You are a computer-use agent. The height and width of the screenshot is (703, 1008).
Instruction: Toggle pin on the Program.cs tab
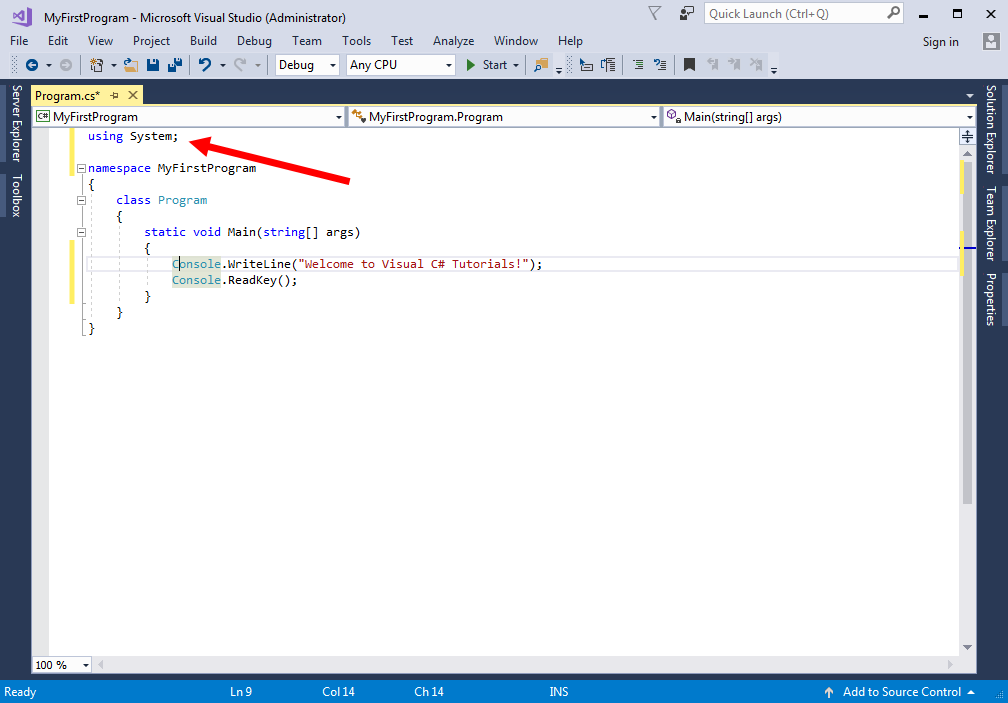114,95
